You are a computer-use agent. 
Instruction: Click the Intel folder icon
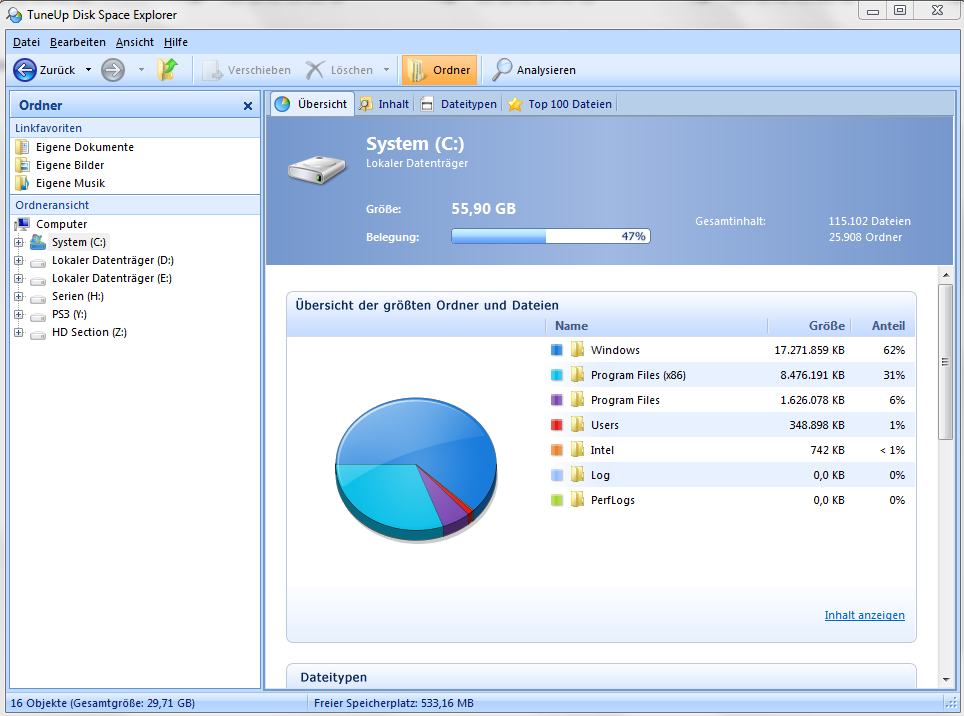pyautogui.click(x=577, y=450)
